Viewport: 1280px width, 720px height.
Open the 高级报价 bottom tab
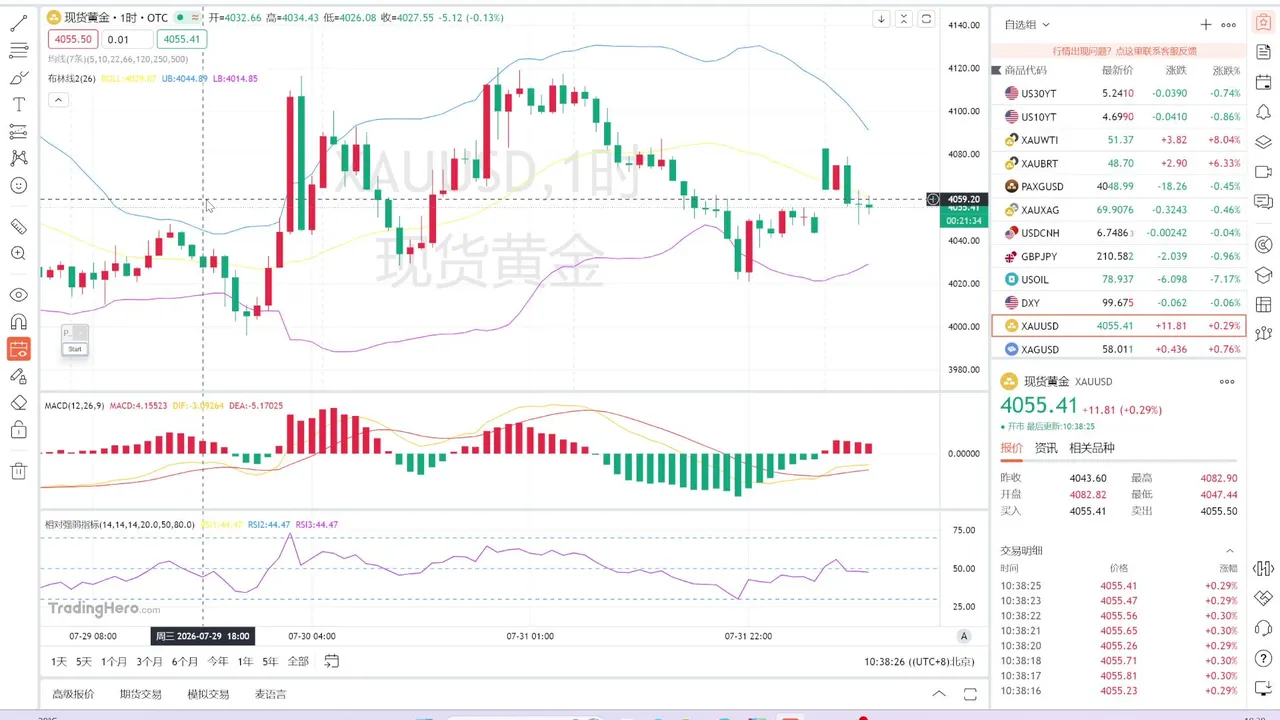(x=73, y=694)
